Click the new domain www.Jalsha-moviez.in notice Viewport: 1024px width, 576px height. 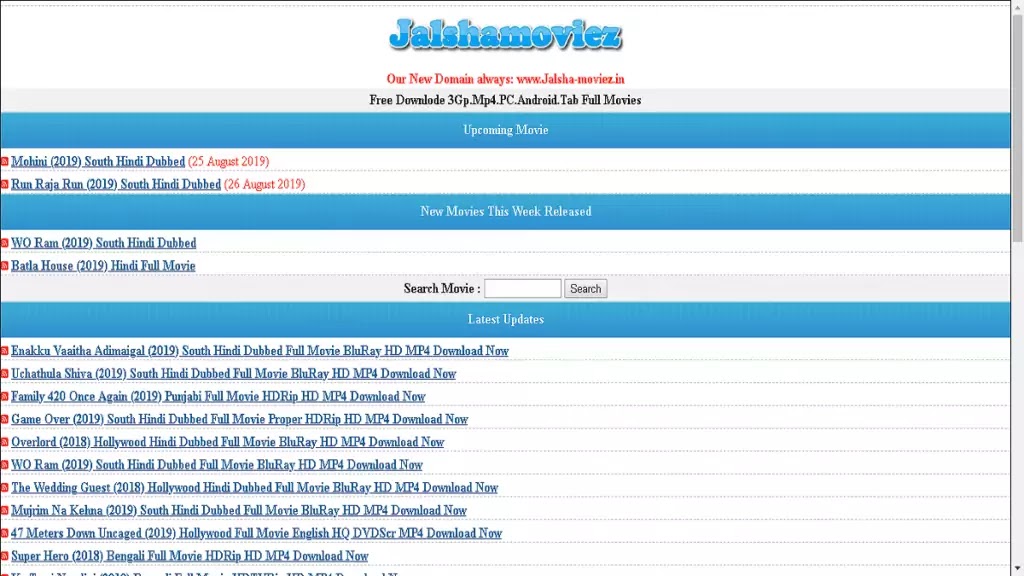[505, 79]
